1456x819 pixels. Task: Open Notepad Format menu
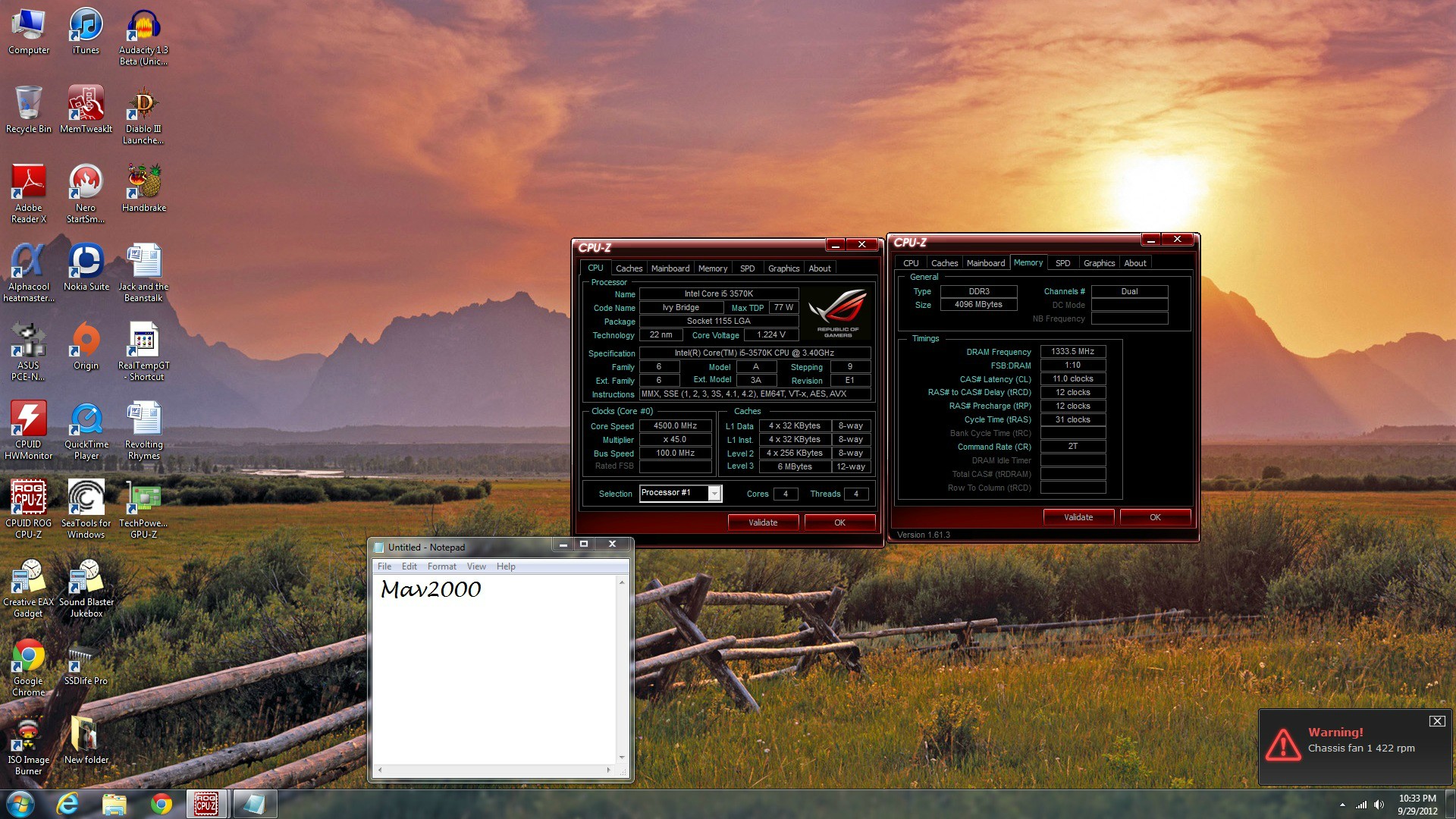click(442, 566)
